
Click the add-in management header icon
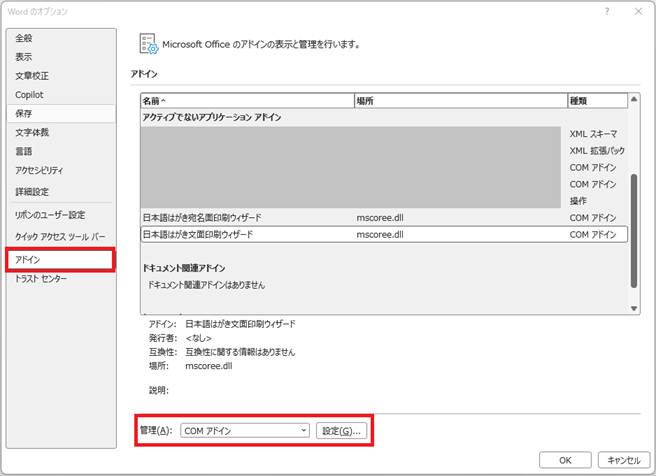[149, 44]
